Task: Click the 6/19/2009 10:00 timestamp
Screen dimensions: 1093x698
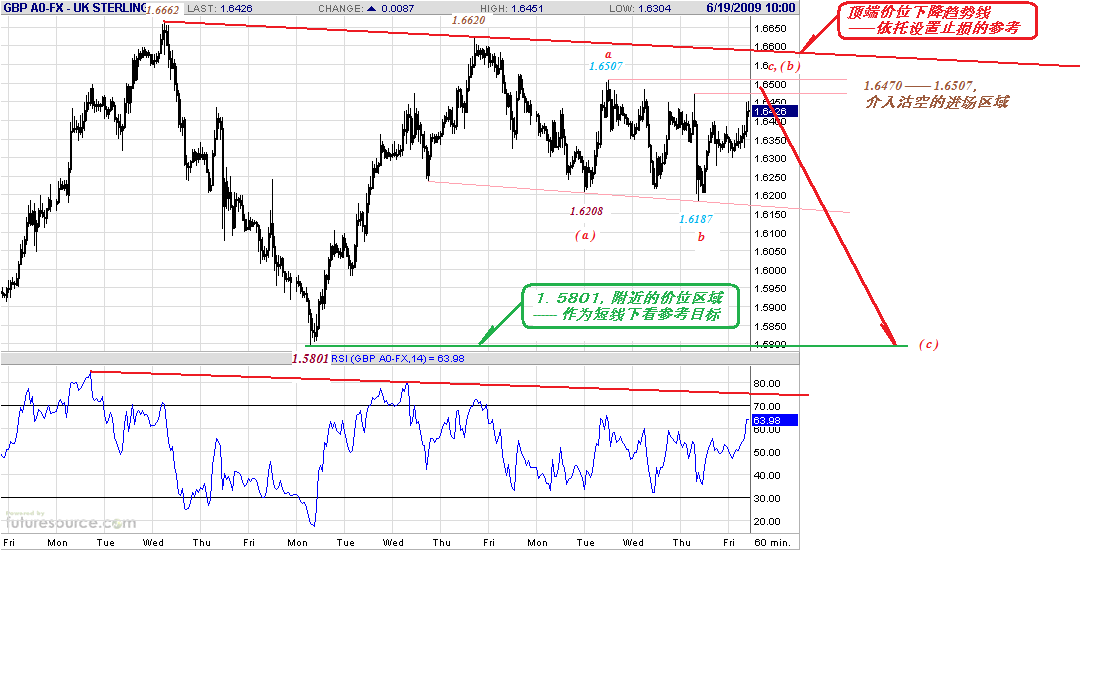Action: point(751,8)
